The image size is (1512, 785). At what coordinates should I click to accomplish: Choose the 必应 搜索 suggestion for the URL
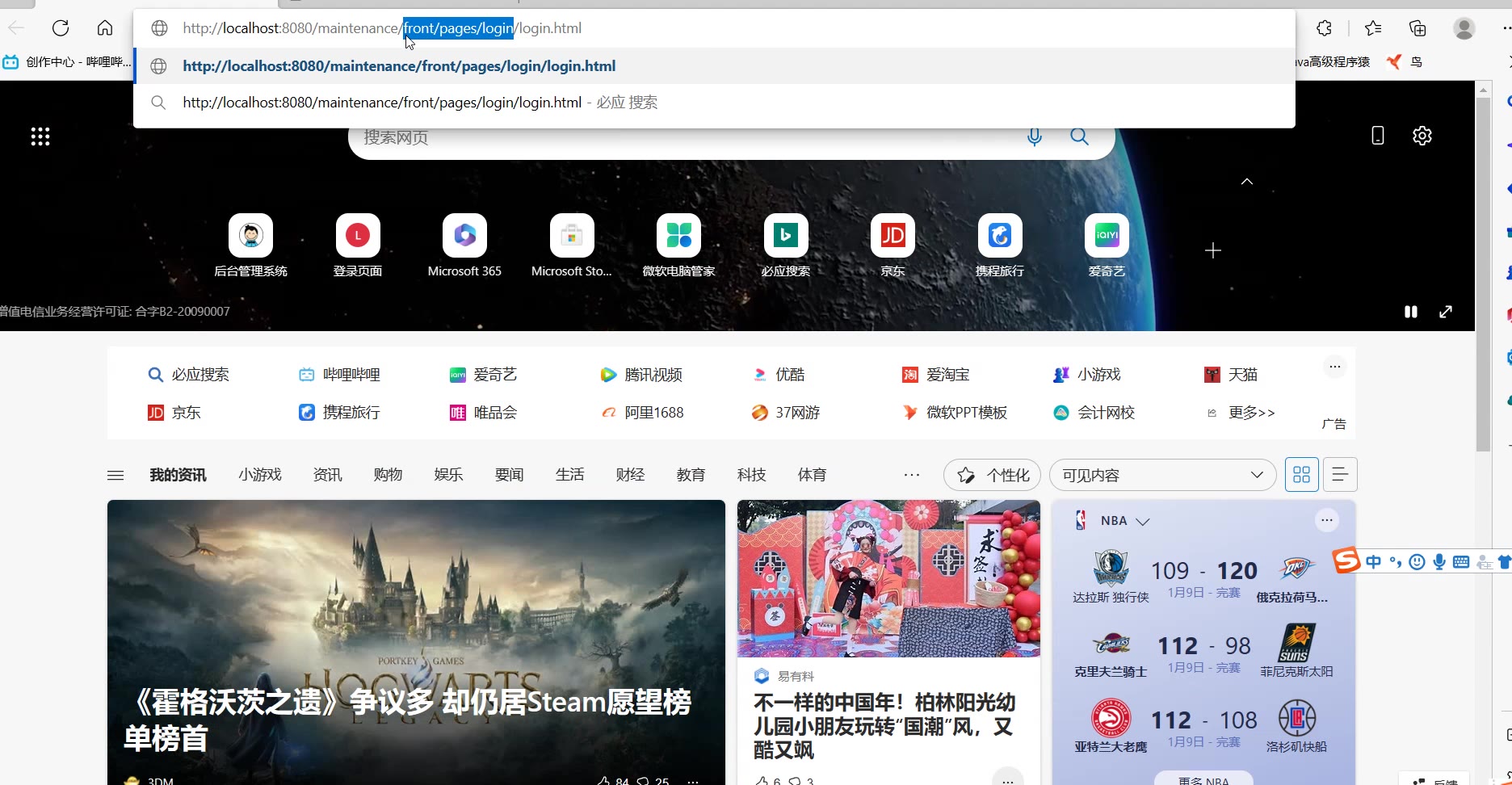click(714, 103)
